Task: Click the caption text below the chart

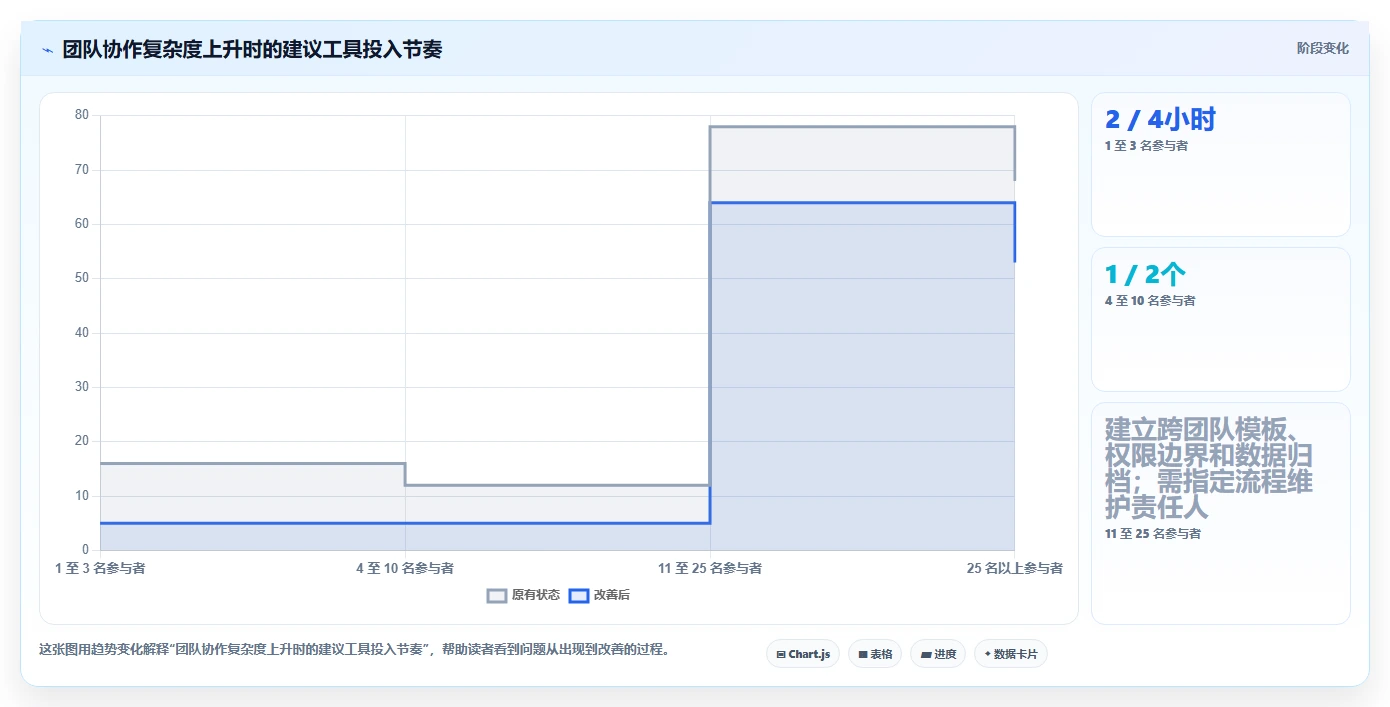Action: point(354,649)
